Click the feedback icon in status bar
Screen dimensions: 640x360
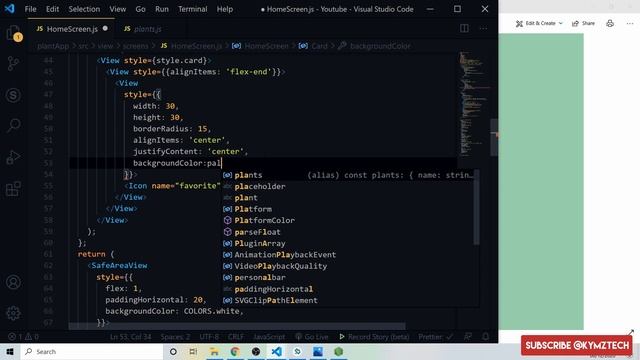[468, 337]
